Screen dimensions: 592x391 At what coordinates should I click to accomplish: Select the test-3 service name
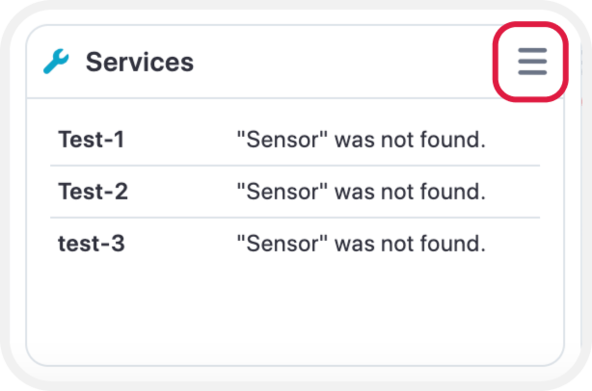[91, 243]
